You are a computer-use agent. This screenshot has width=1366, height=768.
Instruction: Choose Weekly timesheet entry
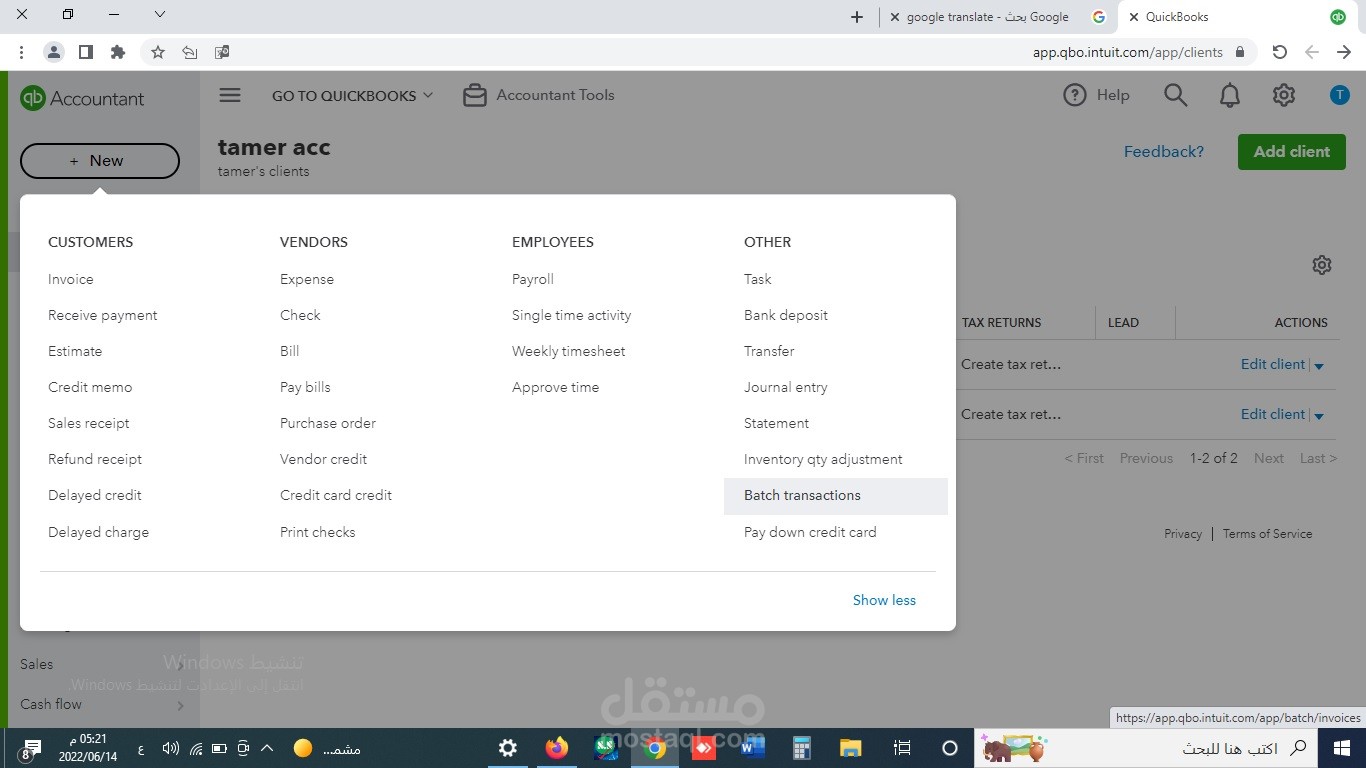click(568, 351)
